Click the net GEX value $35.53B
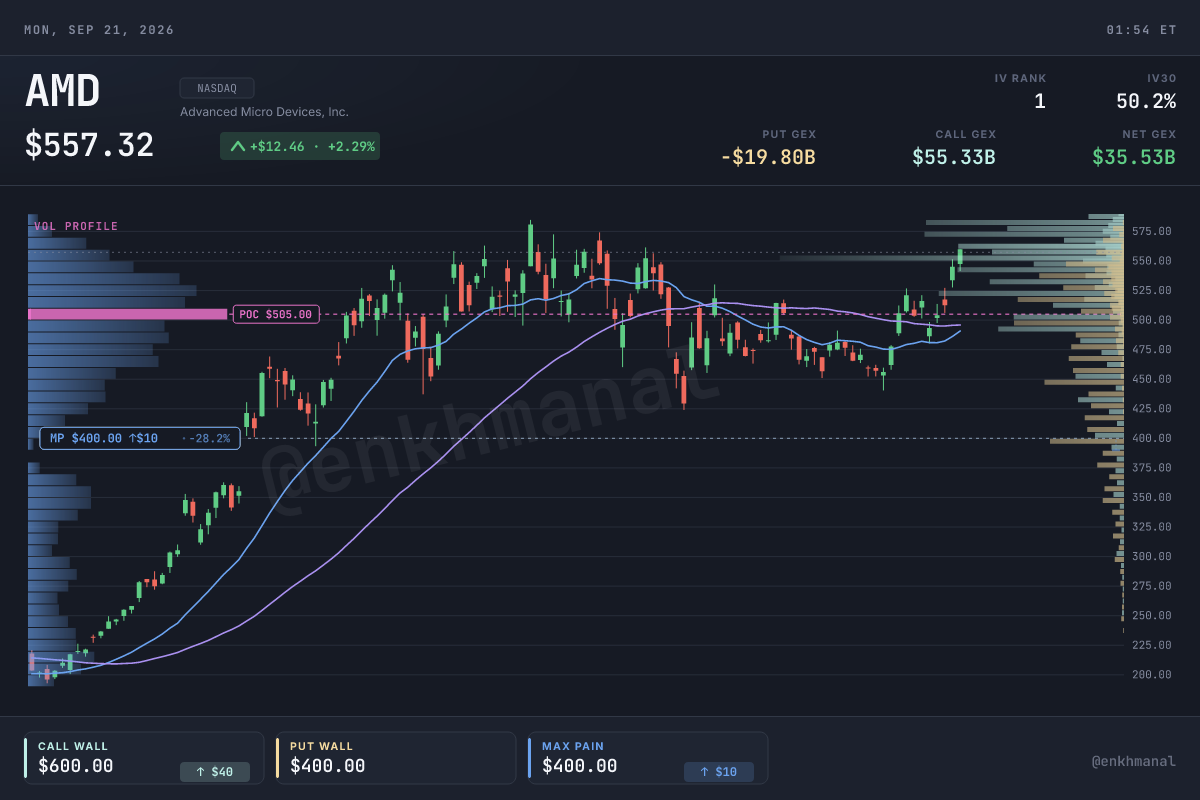 (1134, 157)
